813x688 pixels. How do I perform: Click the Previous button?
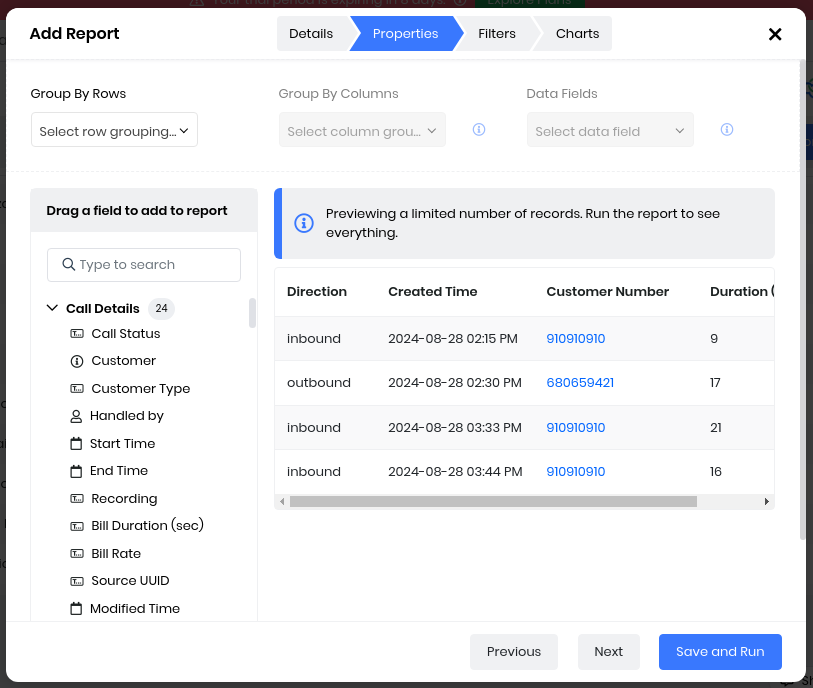514,652
